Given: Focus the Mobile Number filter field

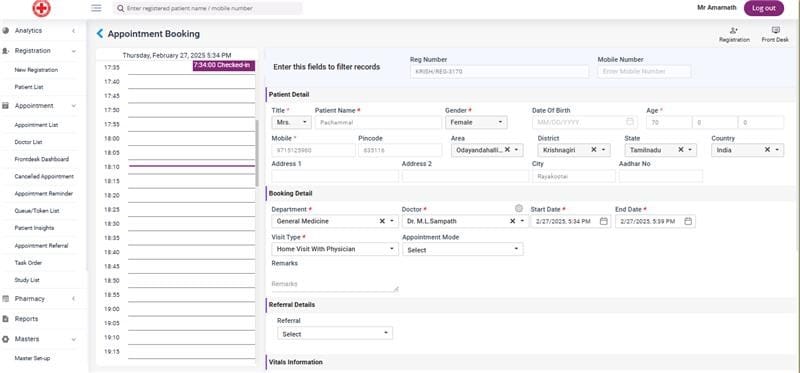Looking at the screenshot, I should click(x=644, y=72).
